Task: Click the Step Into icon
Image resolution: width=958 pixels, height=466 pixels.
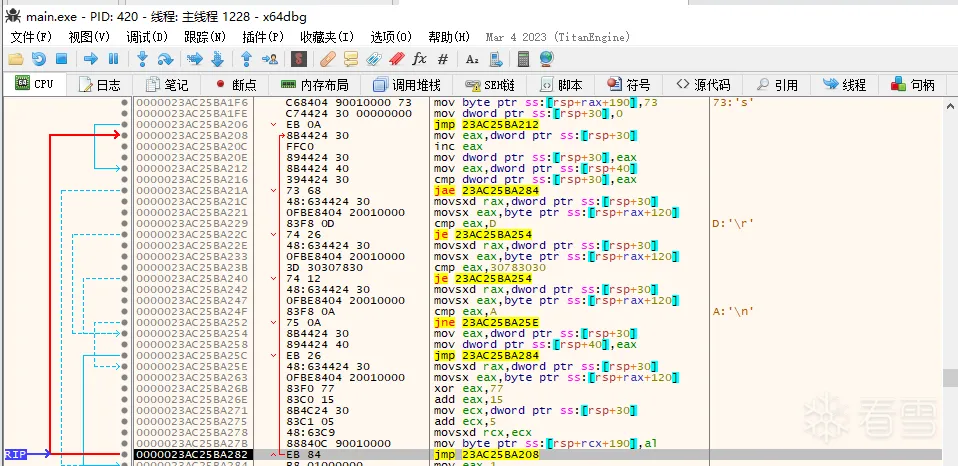Action: pyautogui.click(x=143, y=59)
